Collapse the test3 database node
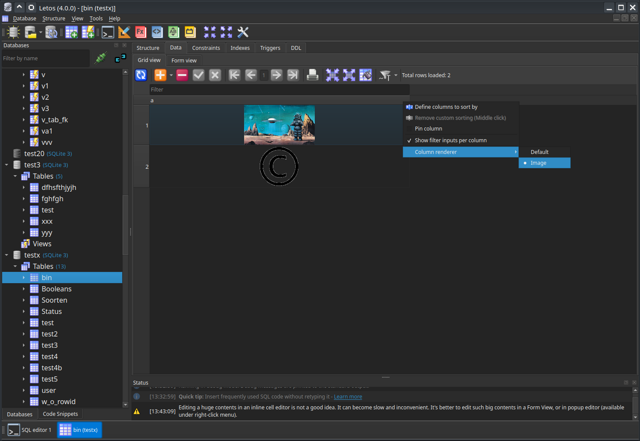This screenshot has width=640, height=441. coord(7,165)
